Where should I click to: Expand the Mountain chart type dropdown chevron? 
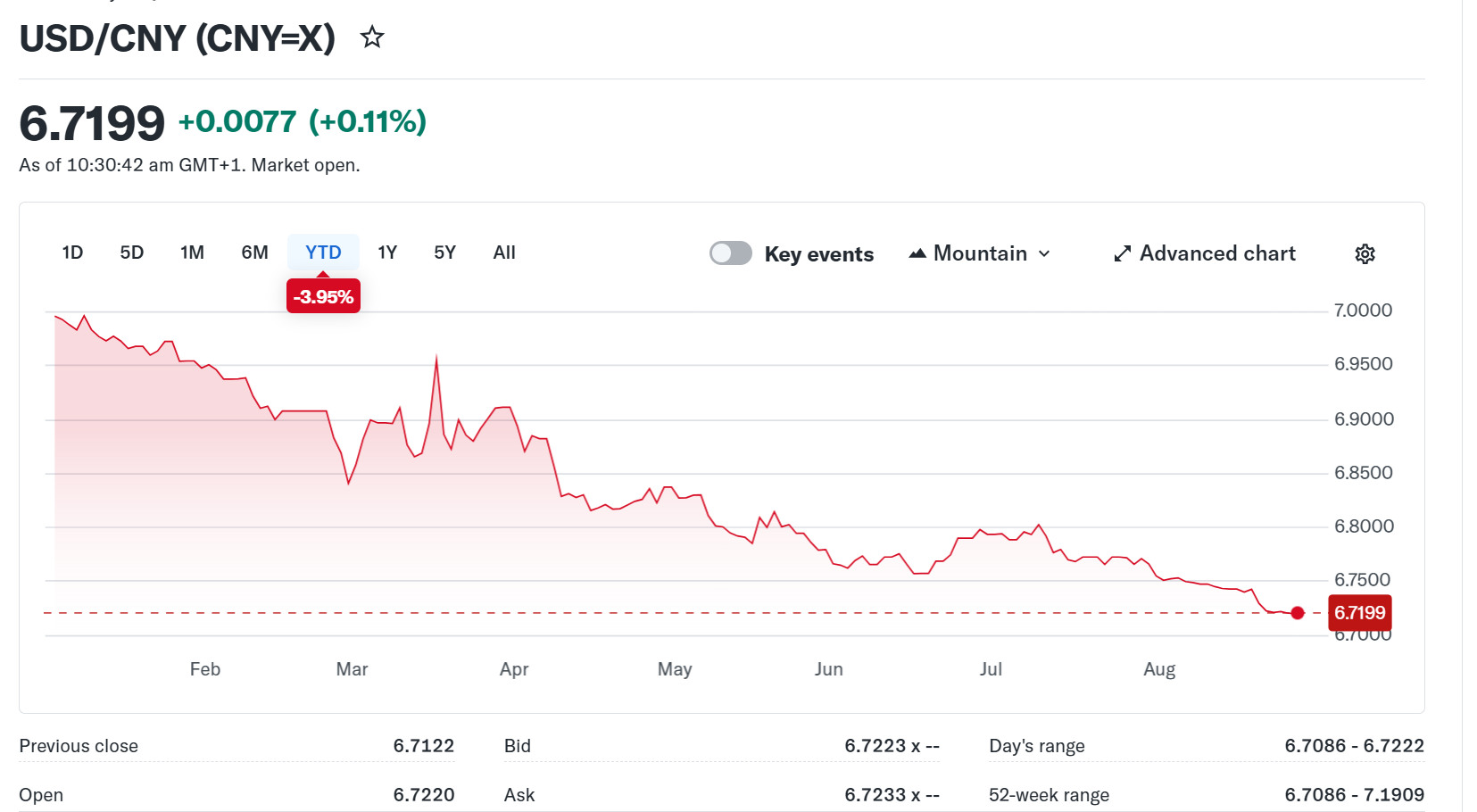(x=1044, y=253)
